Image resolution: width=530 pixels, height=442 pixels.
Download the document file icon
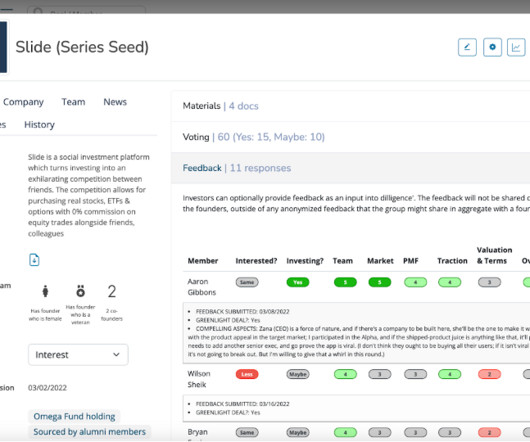pos(34,260)
